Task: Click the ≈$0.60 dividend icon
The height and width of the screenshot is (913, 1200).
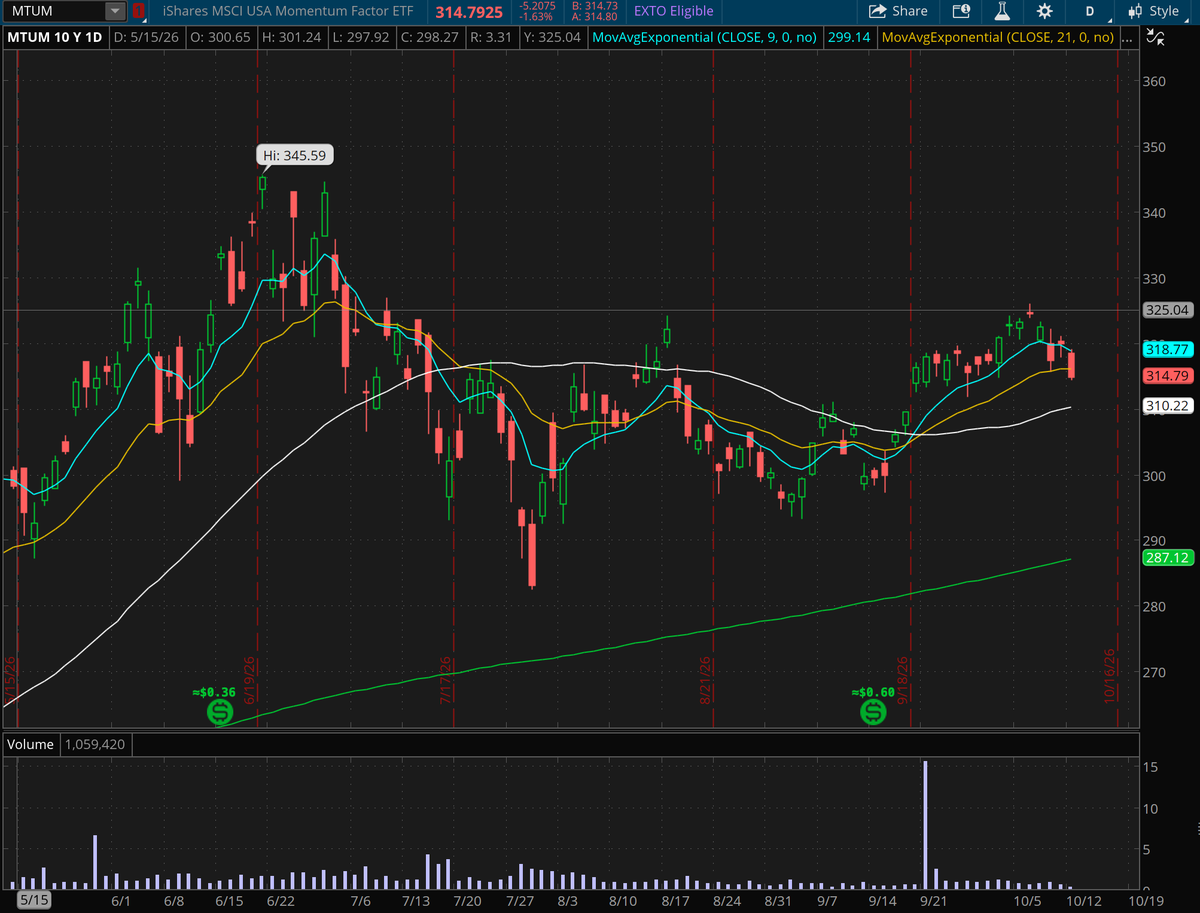Action: (x=873, y=712)
